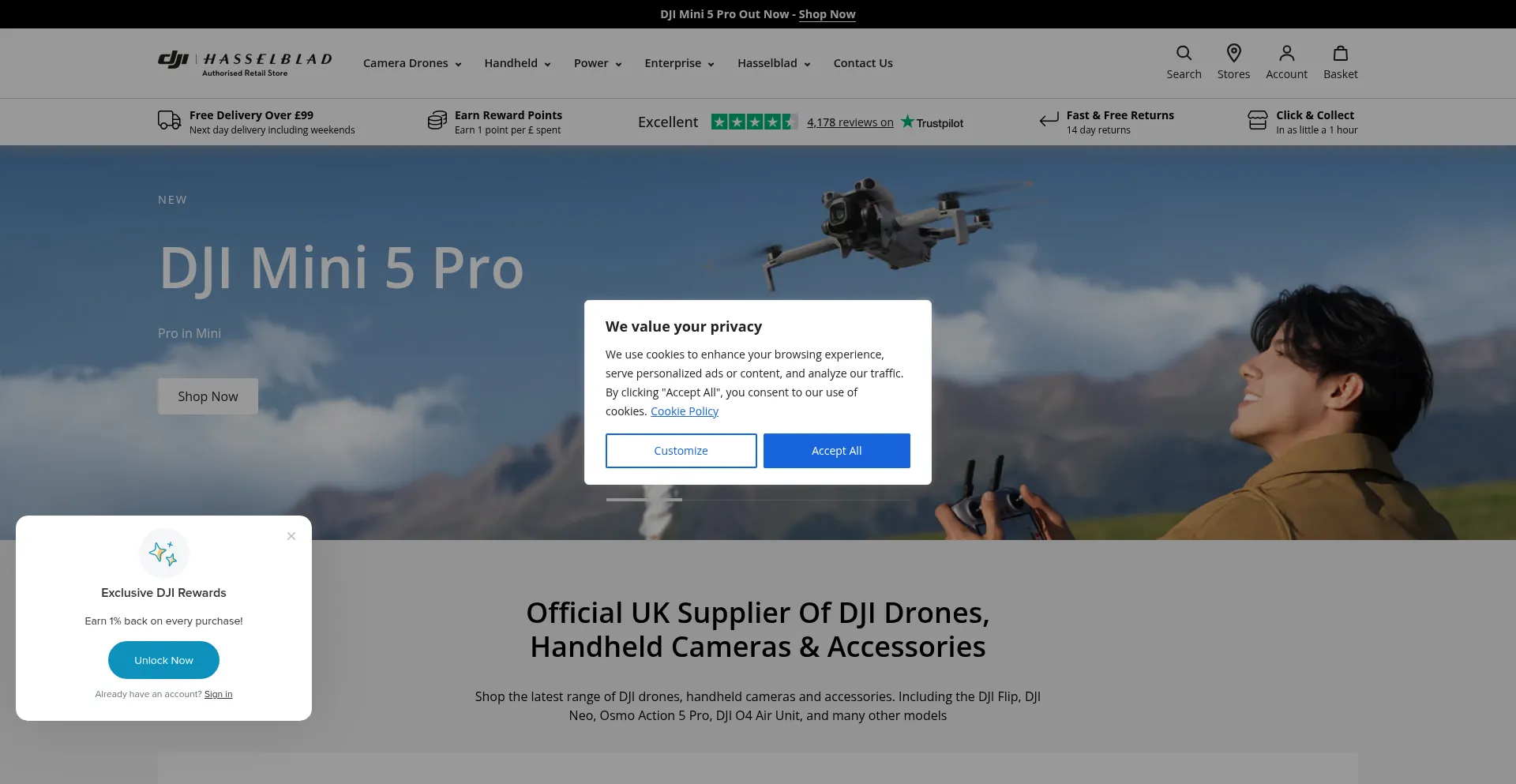Screen dimensions: 1516x784
Task: Expand the Hasselblad menu
Action: coord(774,63)
